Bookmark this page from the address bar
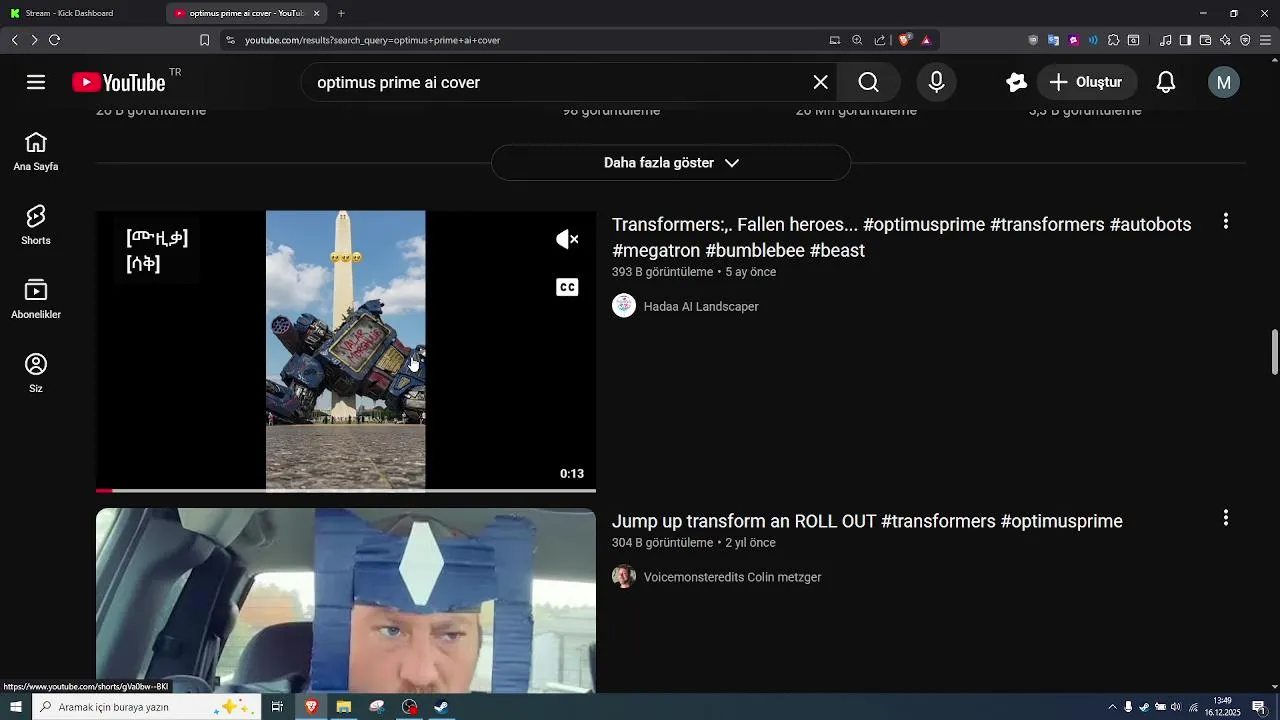Screen dimensions: 1280x720 (x=204, y=40)
